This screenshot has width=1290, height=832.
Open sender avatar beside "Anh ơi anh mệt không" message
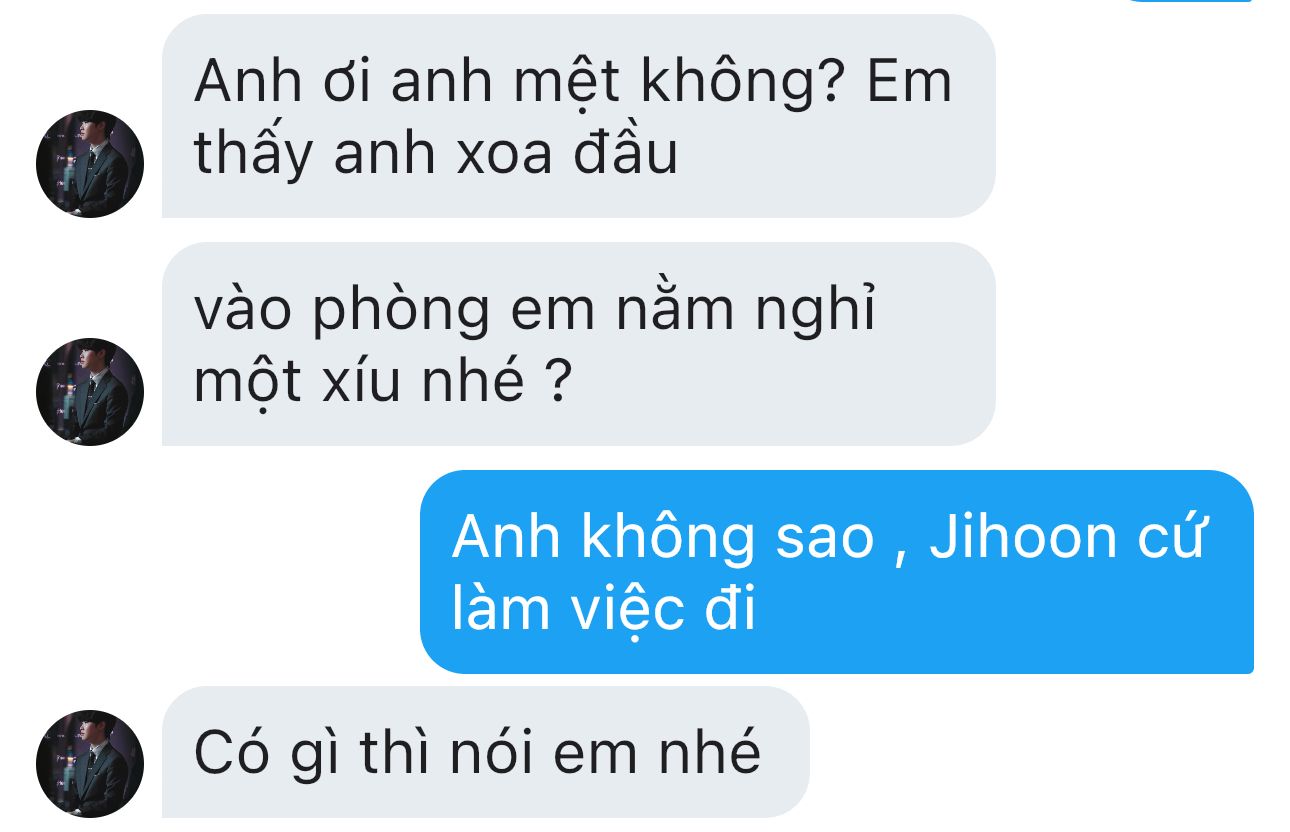click(90, 164)
